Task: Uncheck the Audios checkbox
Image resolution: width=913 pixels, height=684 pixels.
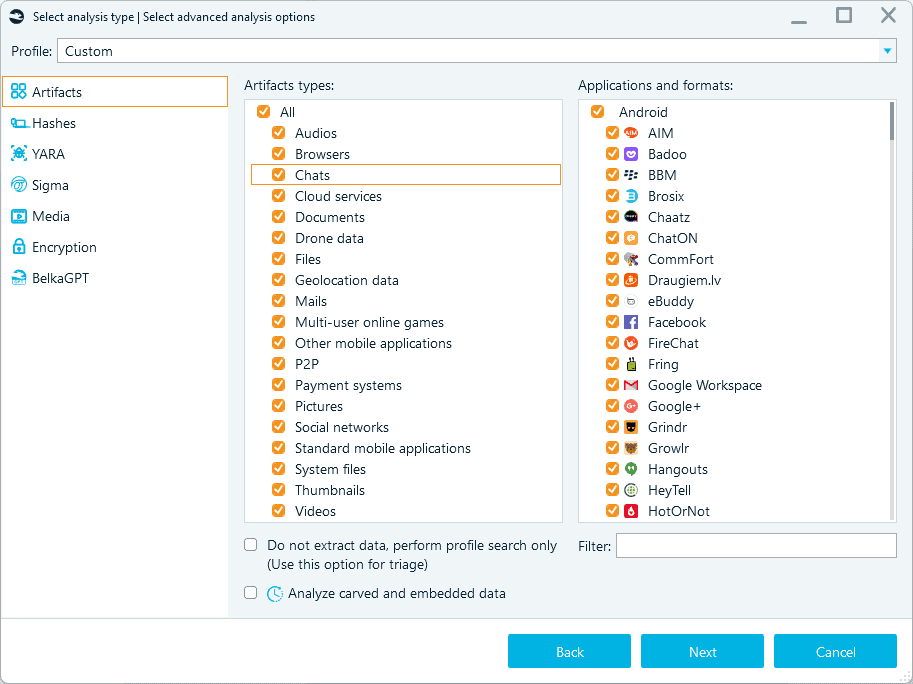Action: [x=279, y=133]
